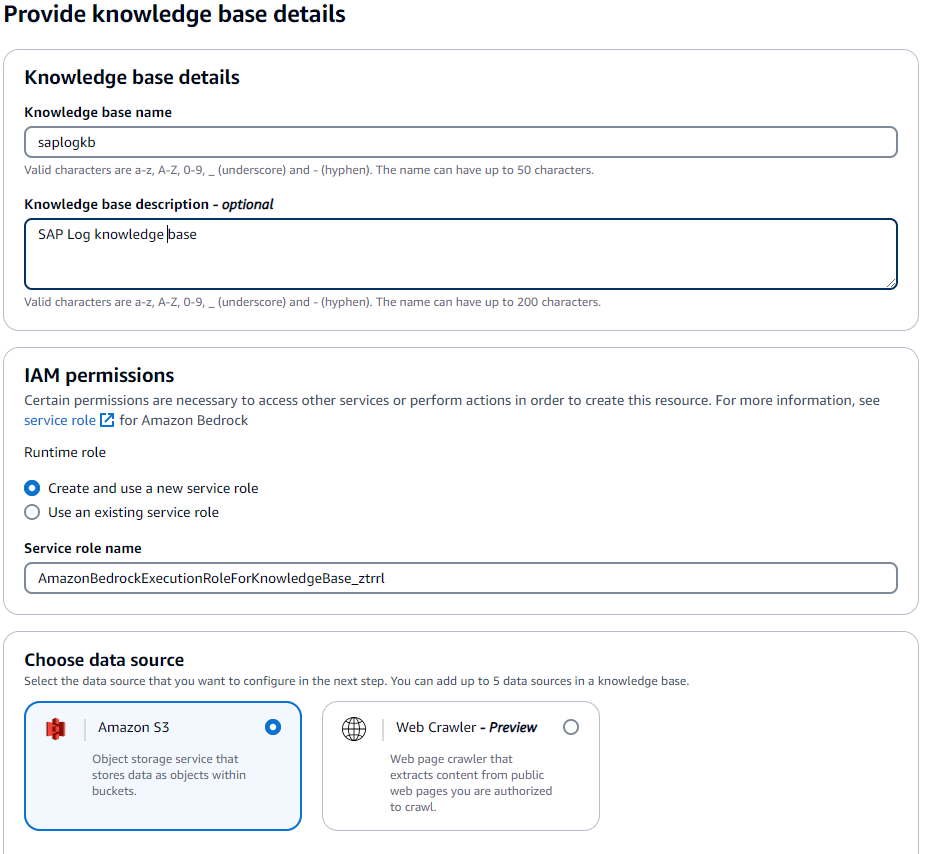Click the "Knowledge base details" section heading
Screen dimensions: 925x854
131,77
